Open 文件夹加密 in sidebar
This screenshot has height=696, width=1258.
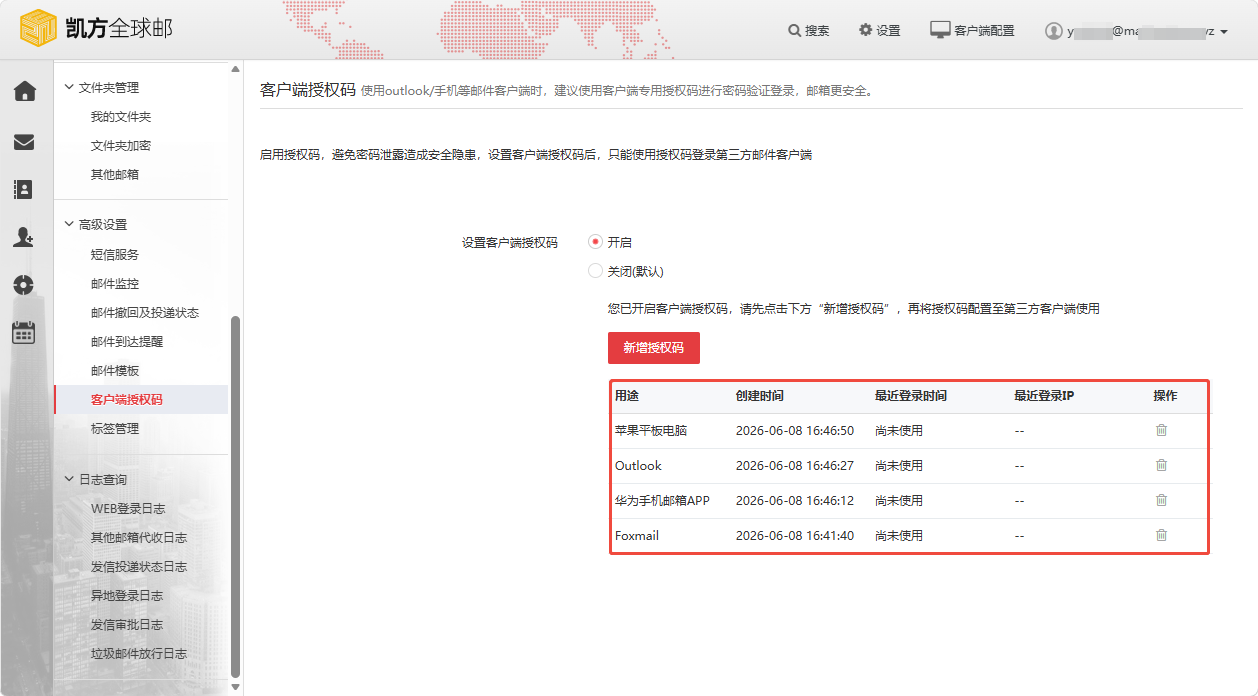[121, 146]
